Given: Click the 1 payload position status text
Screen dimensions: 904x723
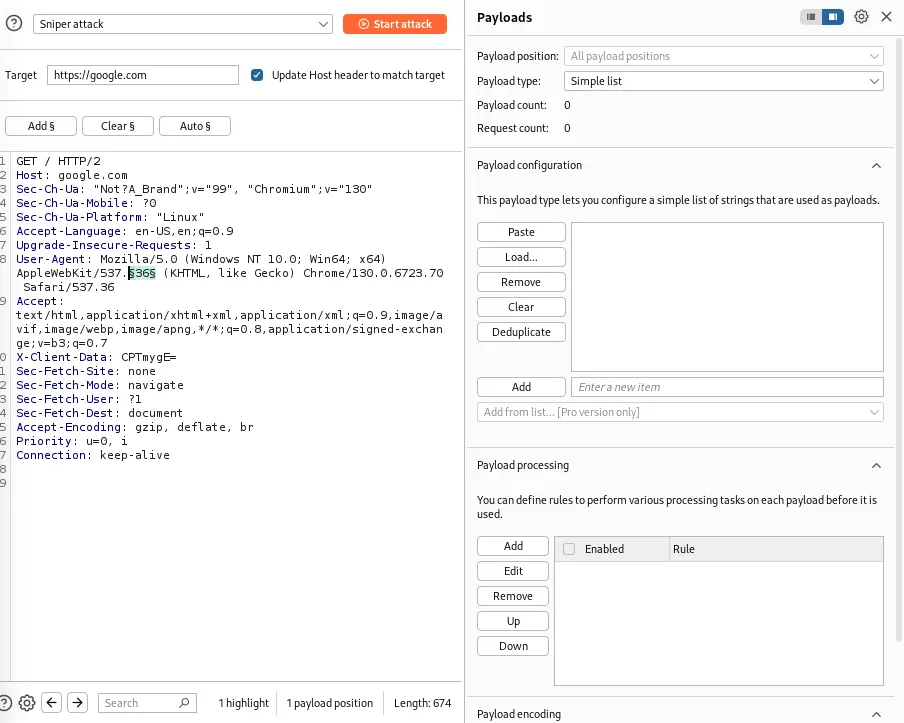Looking at the screenshot, I should (x=330, y=703).
